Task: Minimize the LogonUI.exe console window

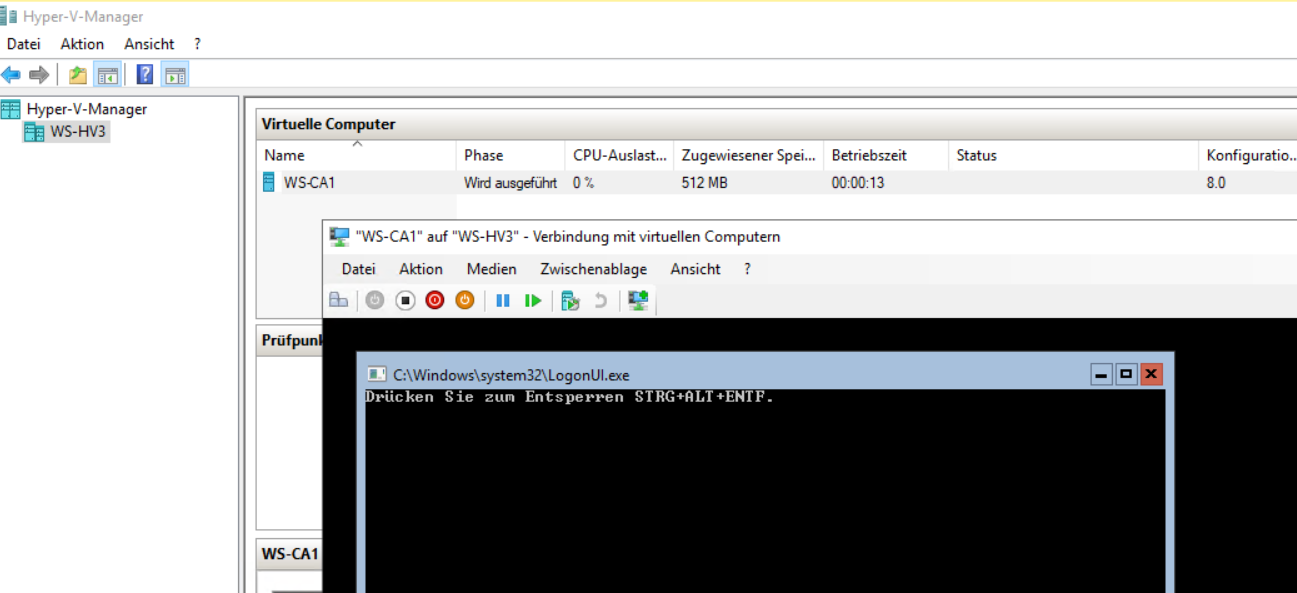Action: click(1102, 375)
